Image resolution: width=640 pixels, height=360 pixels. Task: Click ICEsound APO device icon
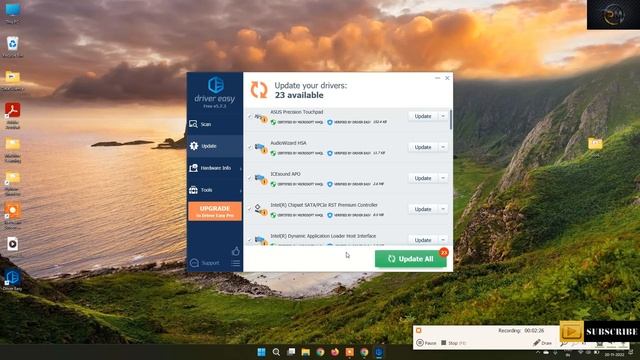pyautogui.click(x=260, y=179)
